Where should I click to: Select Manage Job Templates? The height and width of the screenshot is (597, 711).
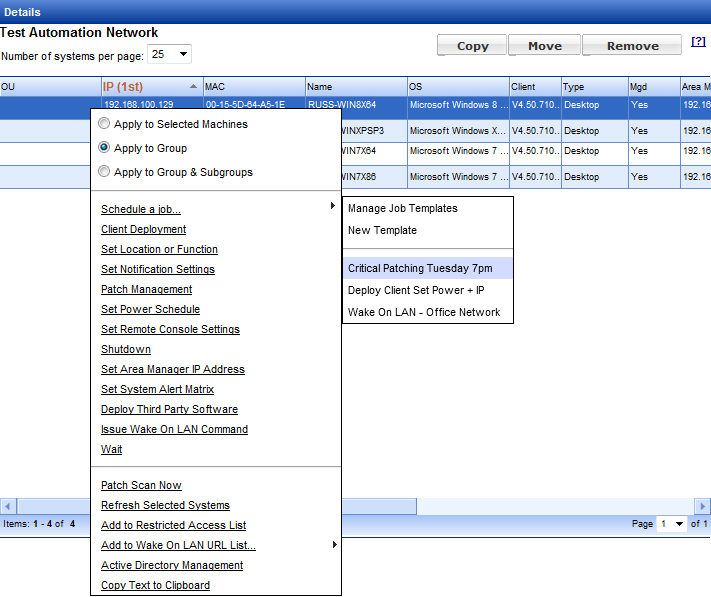point(402,208)
